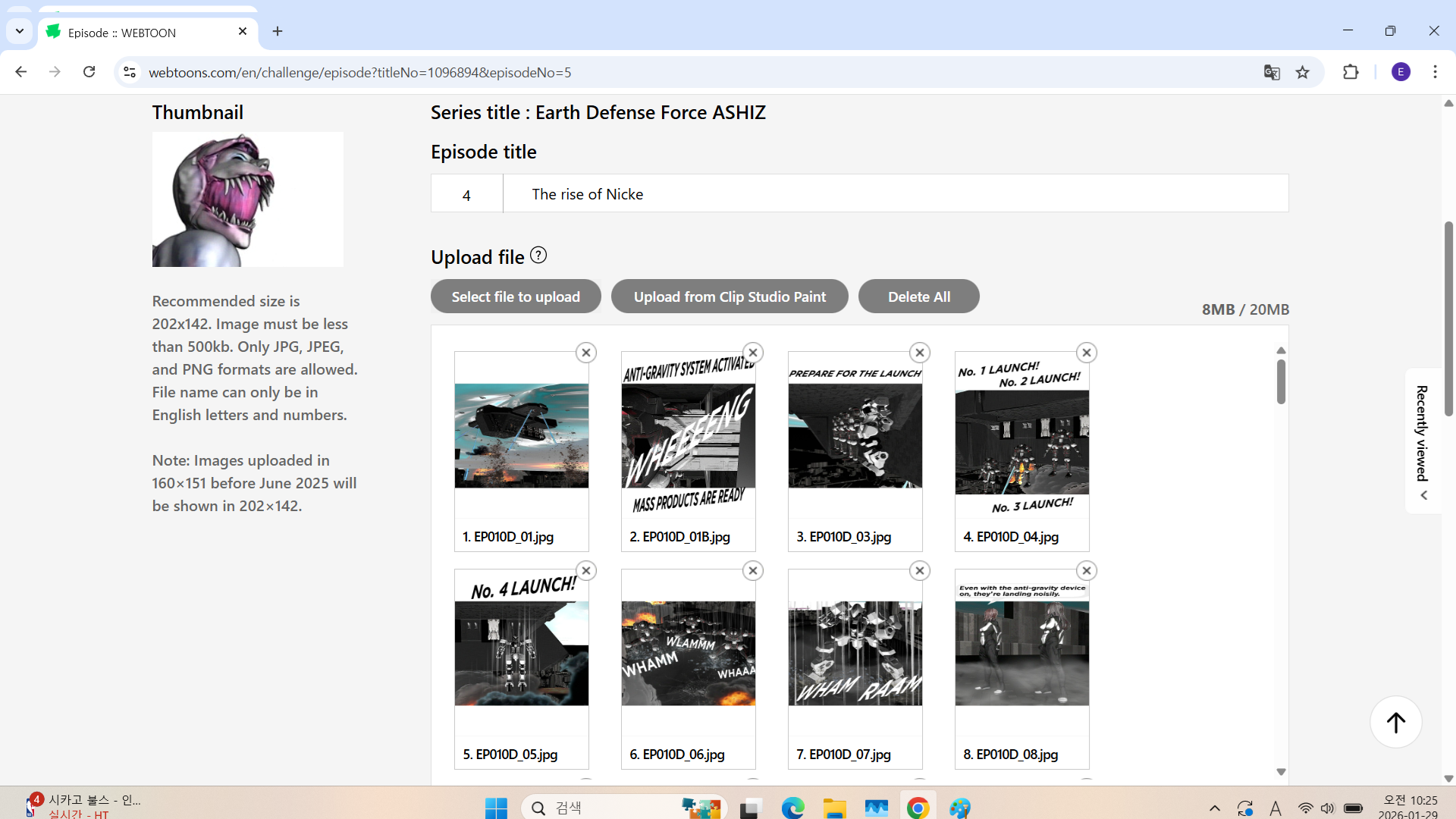
Task: Remove EP010D_01B.jpg with its X icon
Action: [752, 353]
